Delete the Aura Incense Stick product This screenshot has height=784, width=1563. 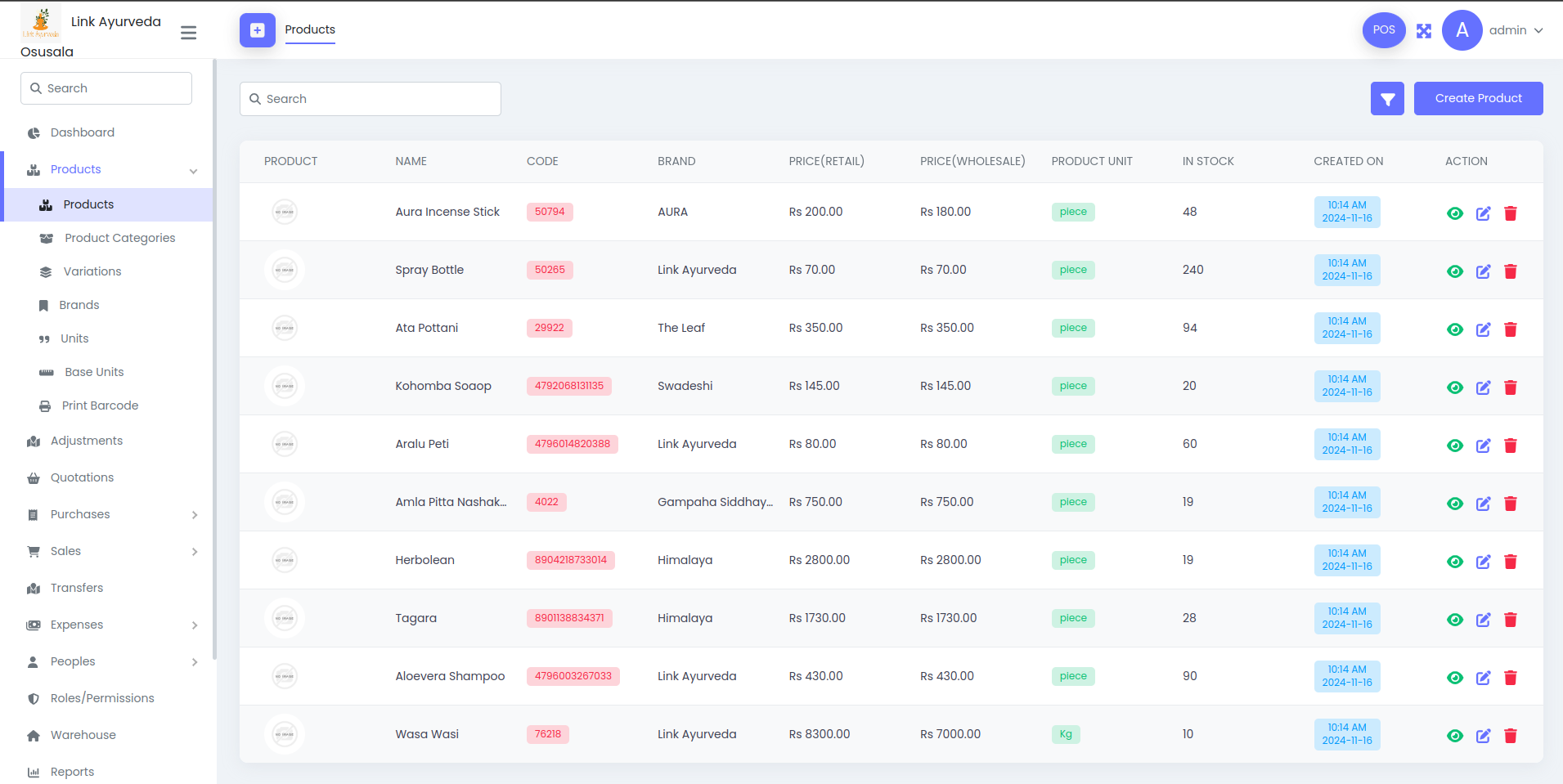point(1511,213)
